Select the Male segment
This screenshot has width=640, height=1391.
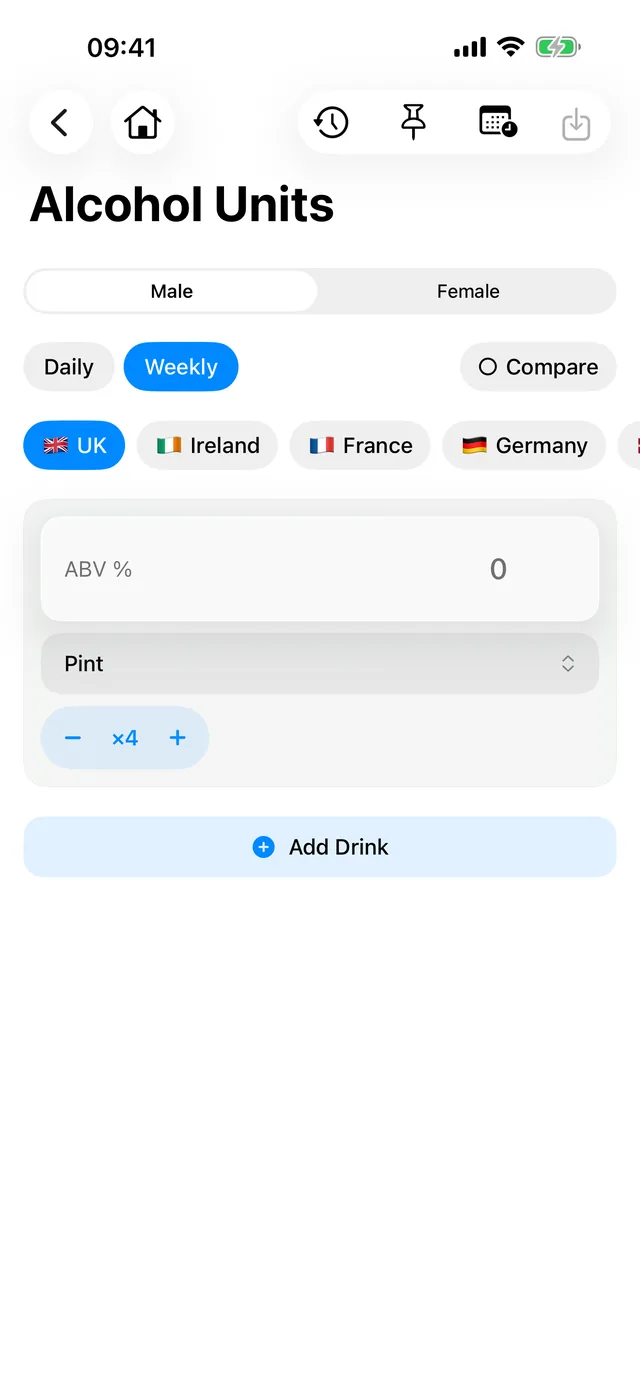coord(172,291)
